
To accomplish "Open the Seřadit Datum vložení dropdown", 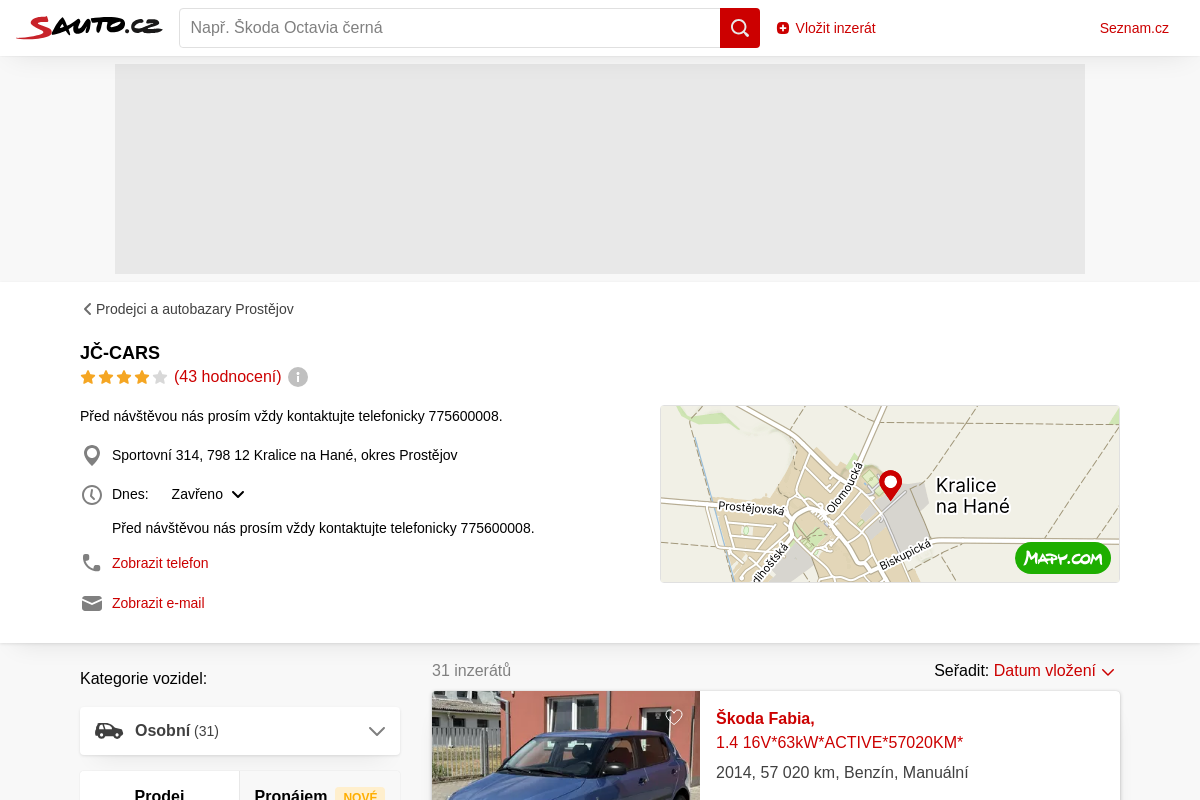I will (x=1054, y=671).
